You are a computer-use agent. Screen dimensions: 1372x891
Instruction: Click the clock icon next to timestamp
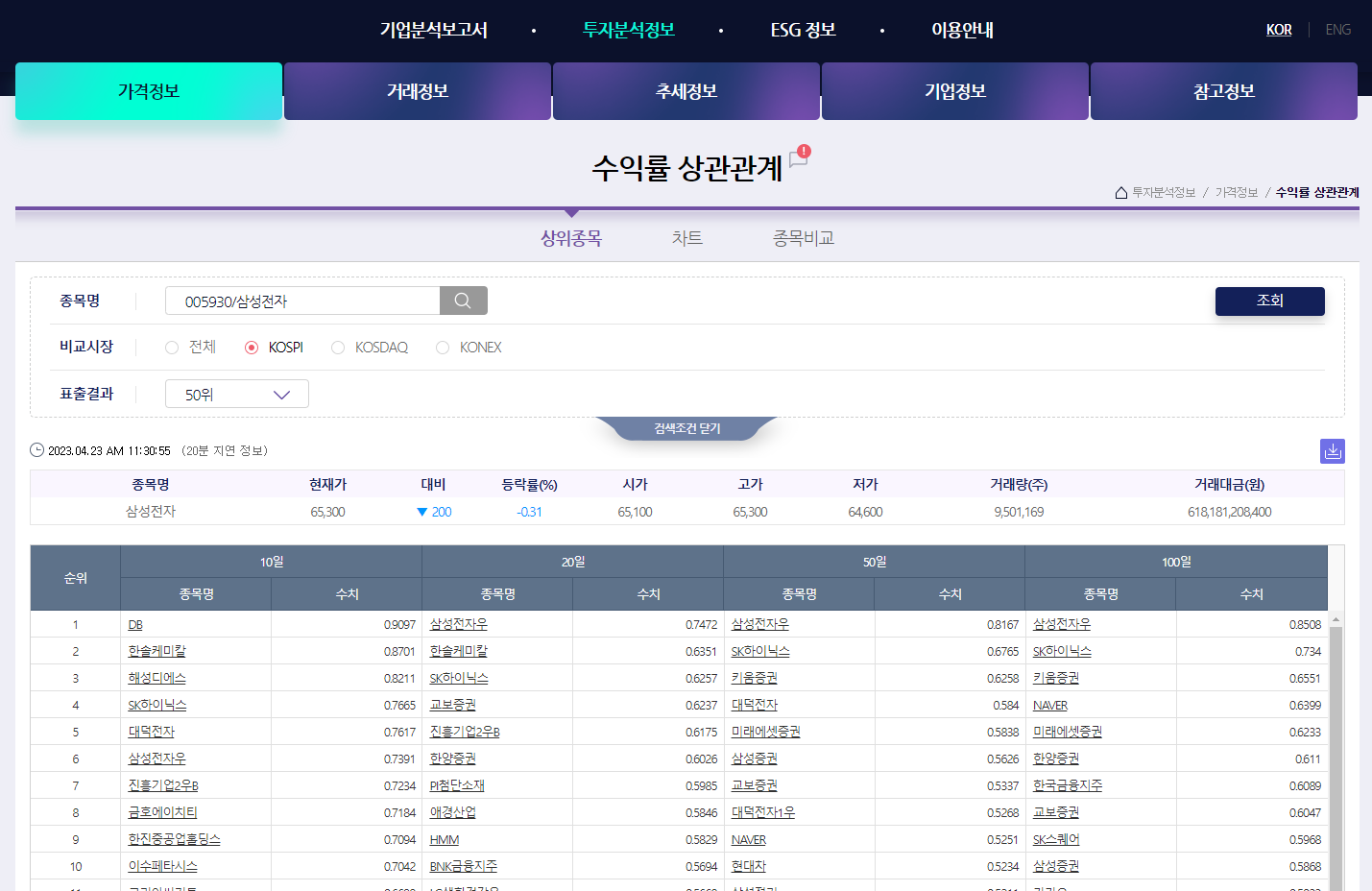tap(36, 450)
